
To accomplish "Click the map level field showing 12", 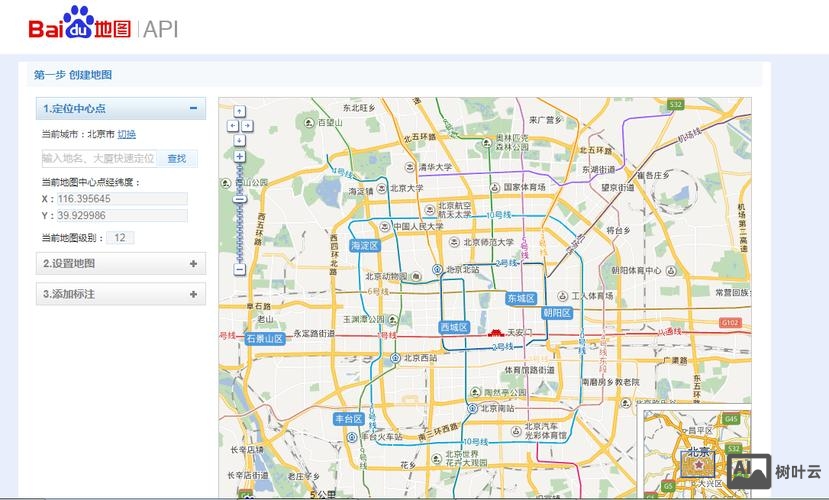I will coord(120,238).
